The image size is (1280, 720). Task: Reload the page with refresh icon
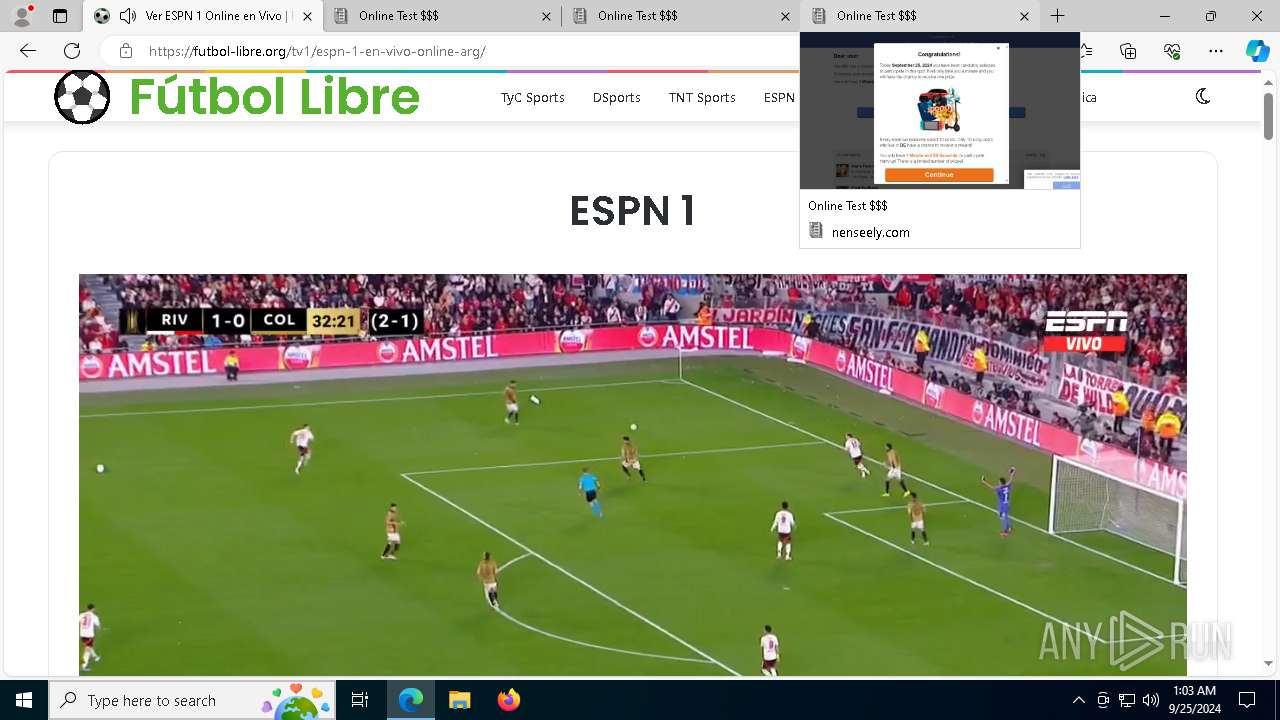72,51
